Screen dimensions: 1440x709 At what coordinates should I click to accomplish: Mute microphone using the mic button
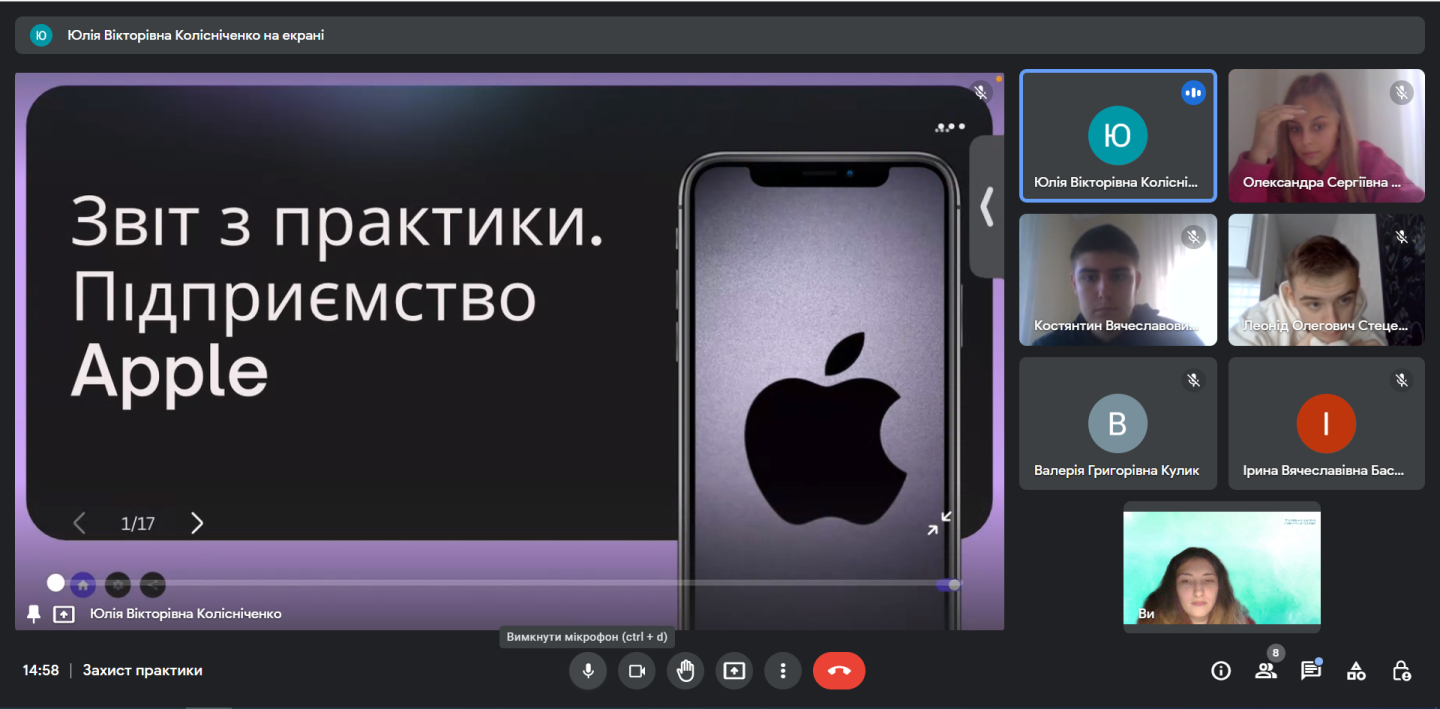[x=588, y=671]
